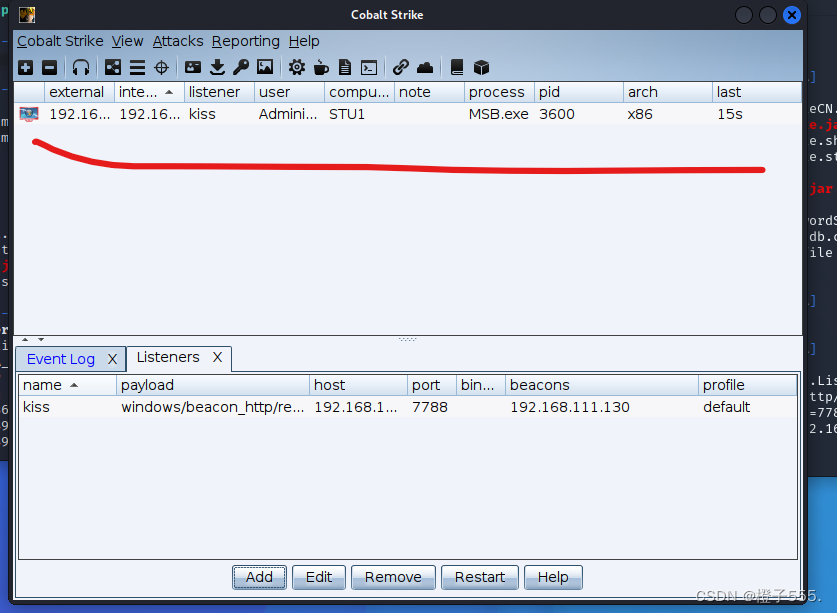The image size is (837, 613).
Task: Click the Add listener button
Action: pos(259,577)
